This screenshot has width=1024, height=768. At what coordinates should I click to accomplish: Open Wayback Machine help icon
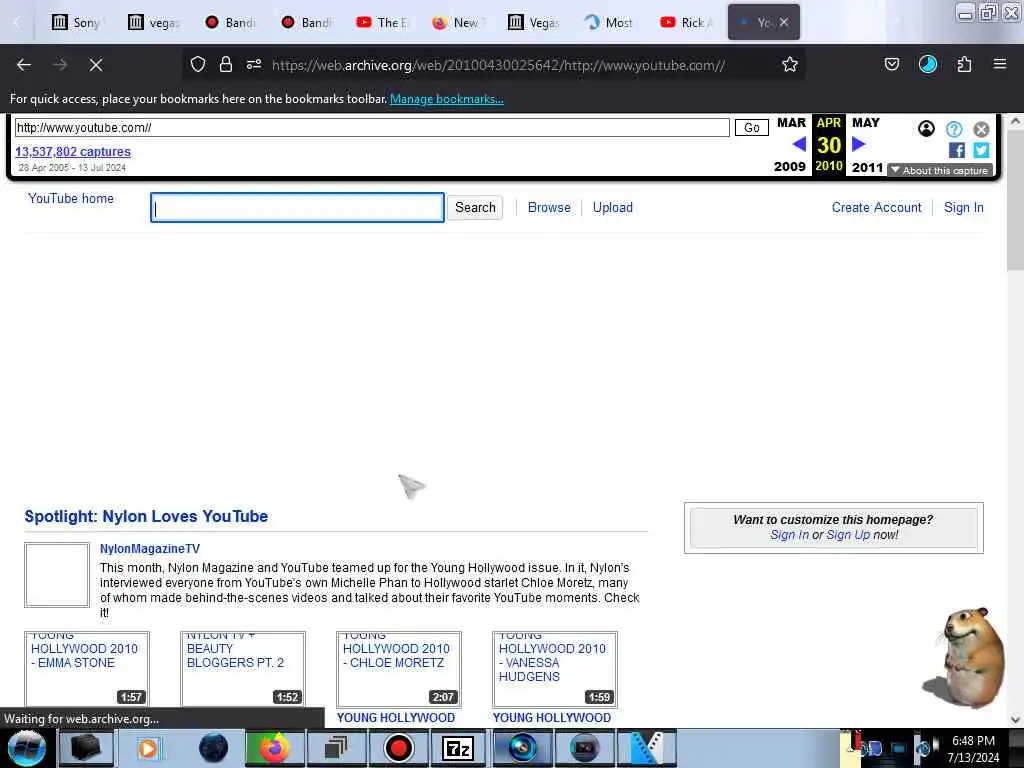pos(954,129)
